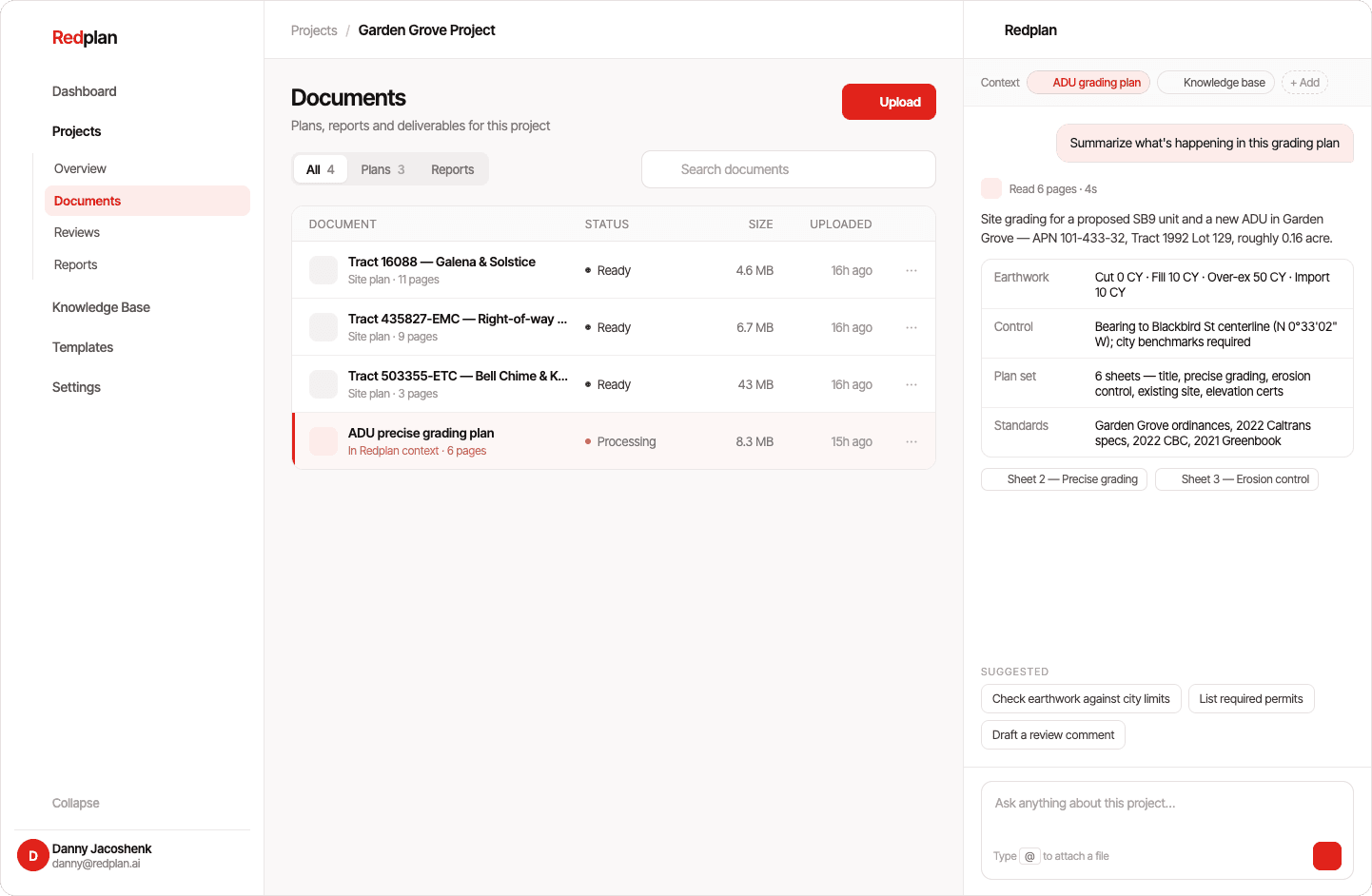Switch to the Reports documents tab
This screenshot has width=1372, height=896.
coord(452,169)
